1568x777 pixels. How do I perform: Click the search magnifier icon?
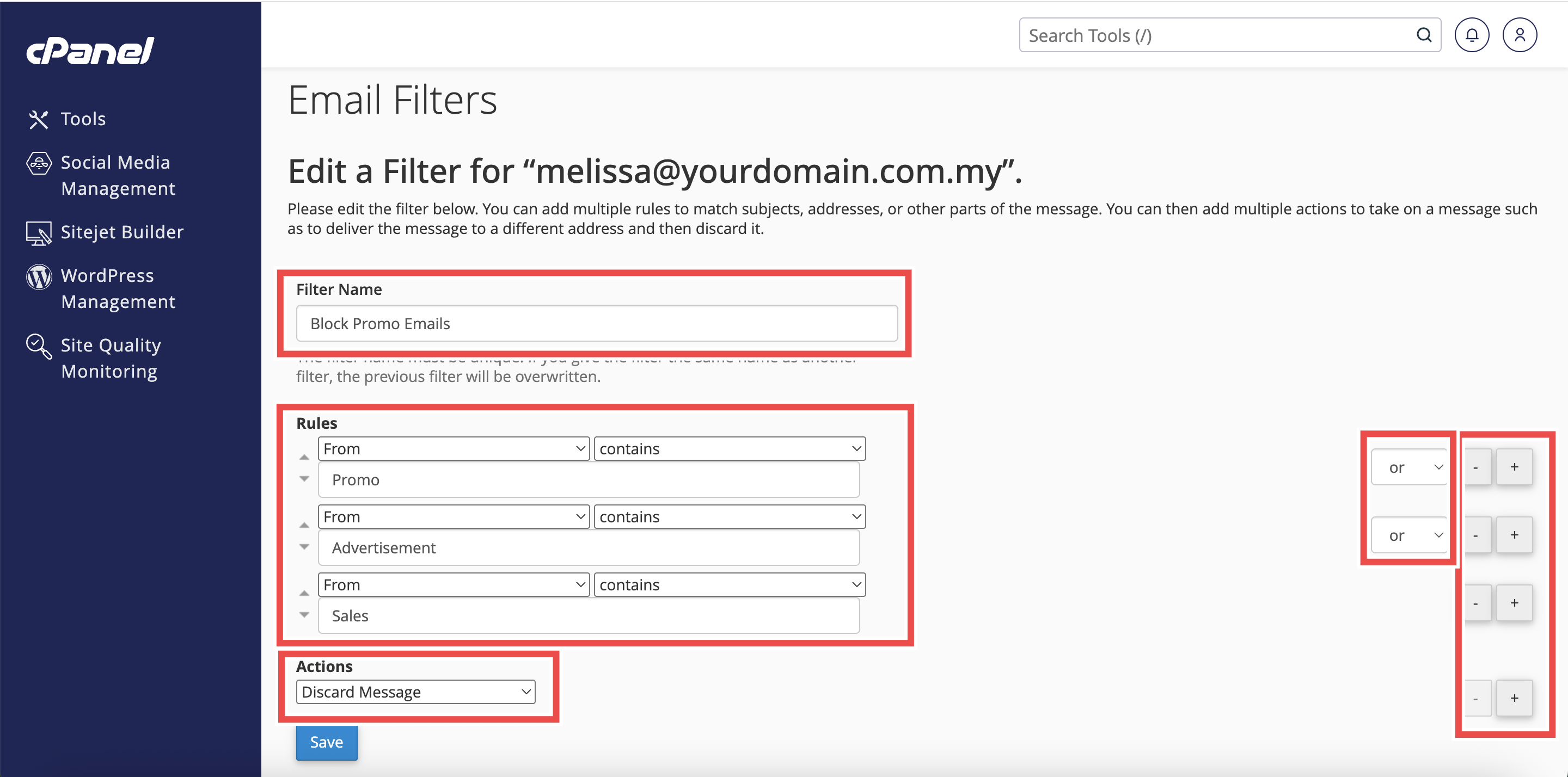point(1424,35)
